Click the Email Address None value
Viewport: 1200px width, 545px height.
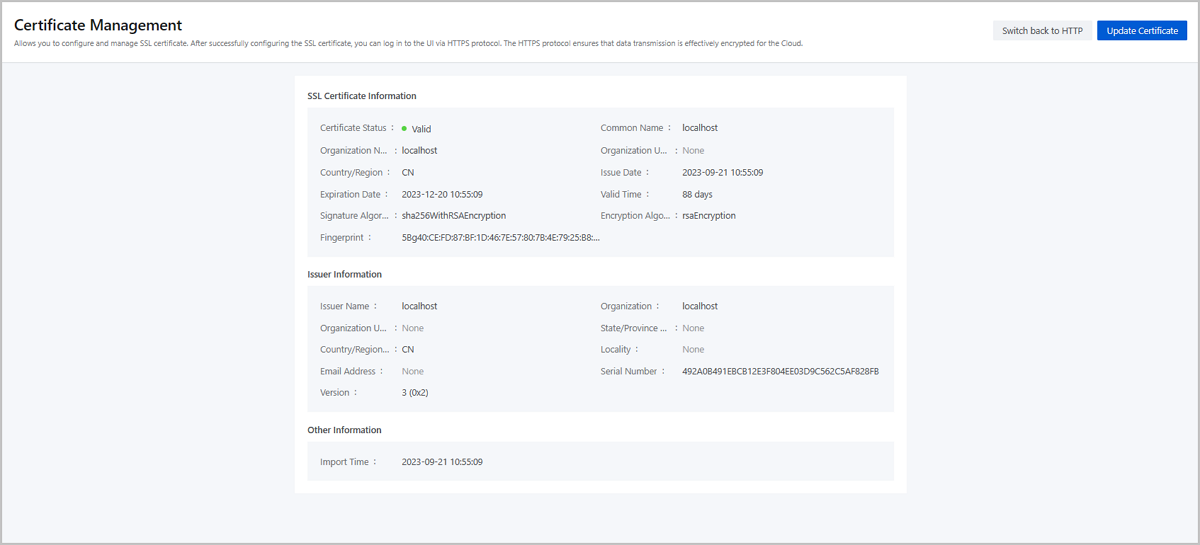tap(412, 372)
